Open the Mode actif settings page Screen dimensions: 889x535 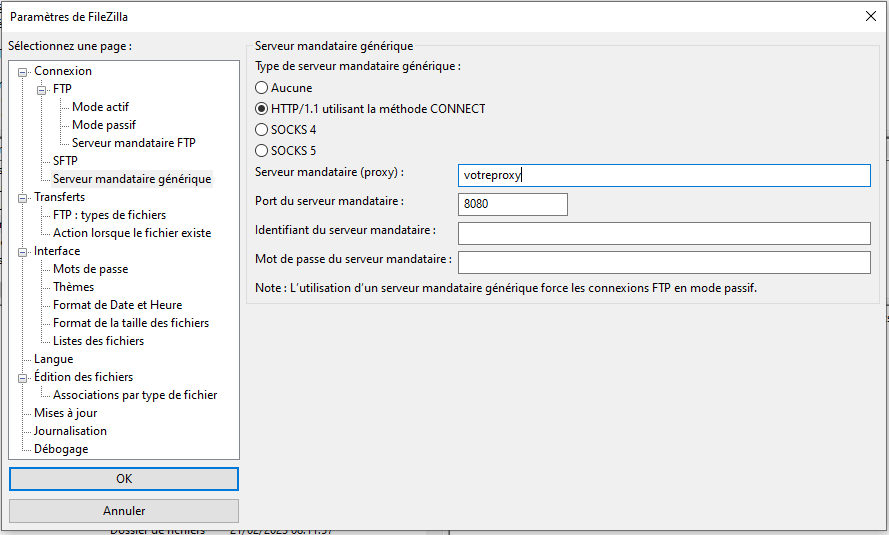tap(100, 107)
